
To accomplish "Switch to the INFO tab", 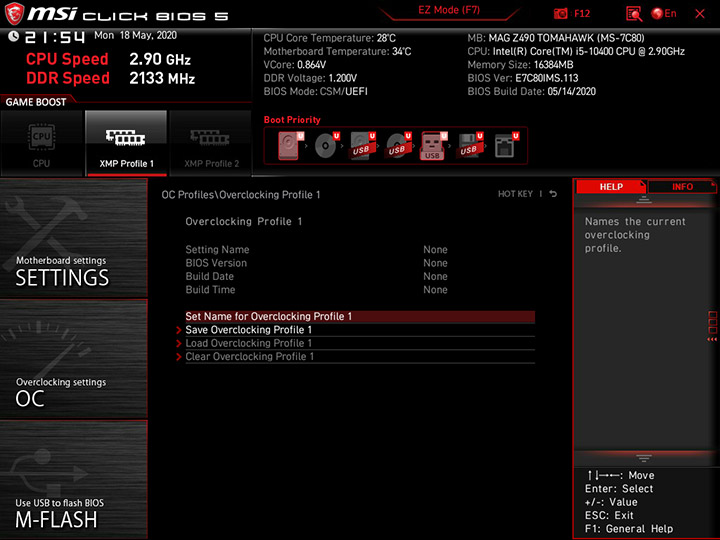I will pyautogui.click(x=682, y=186).
